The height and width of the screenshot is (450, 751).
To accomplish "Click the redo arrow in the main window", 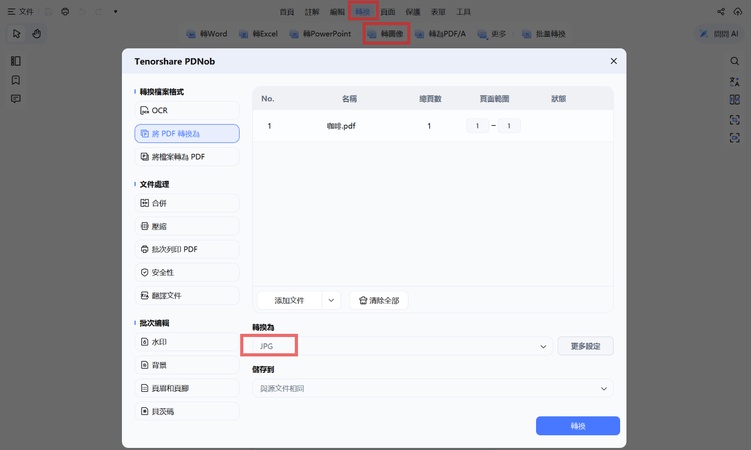I will click(99, 11).
